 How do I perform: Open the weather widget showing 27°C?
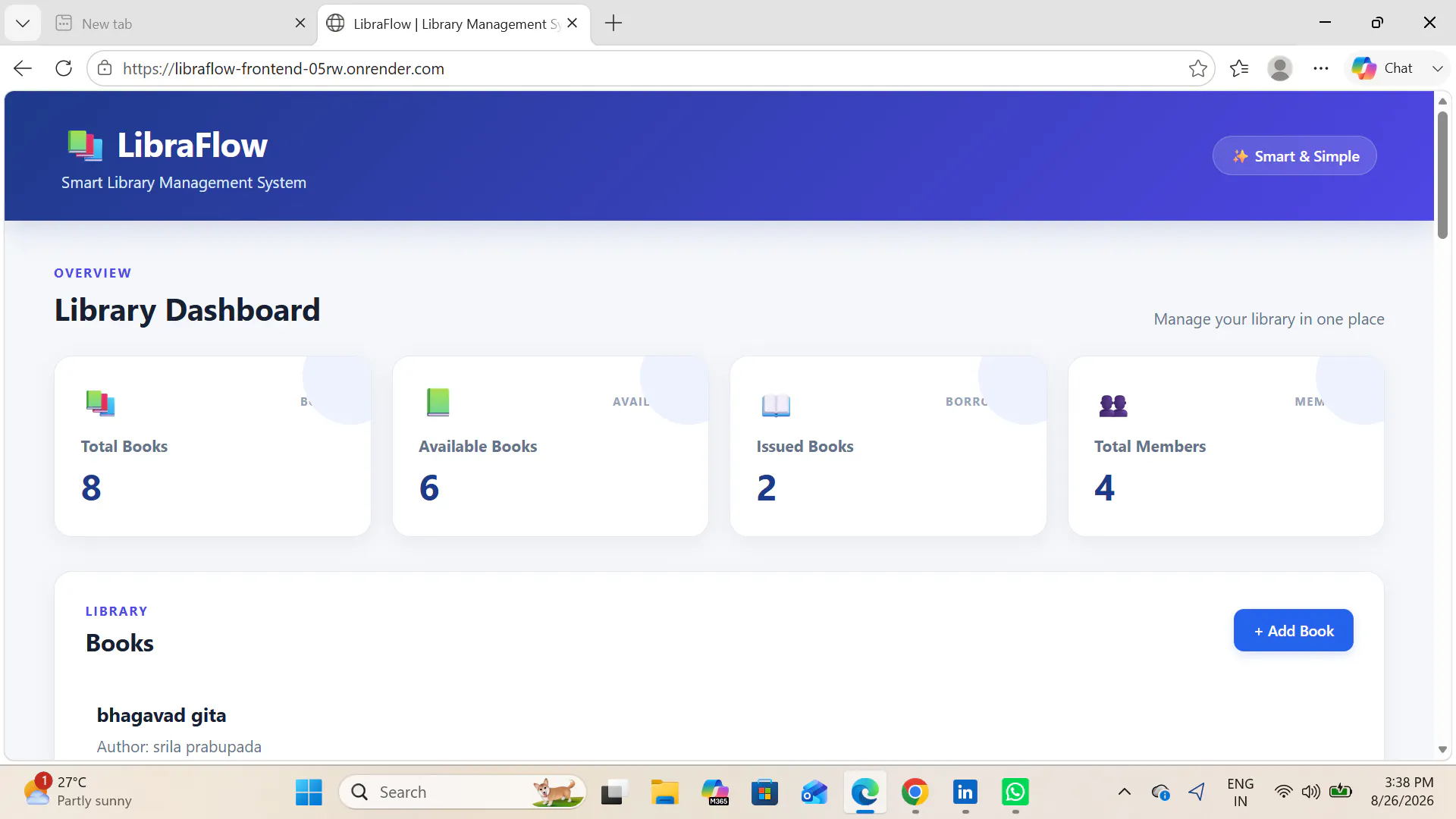[x=77, y=792]
